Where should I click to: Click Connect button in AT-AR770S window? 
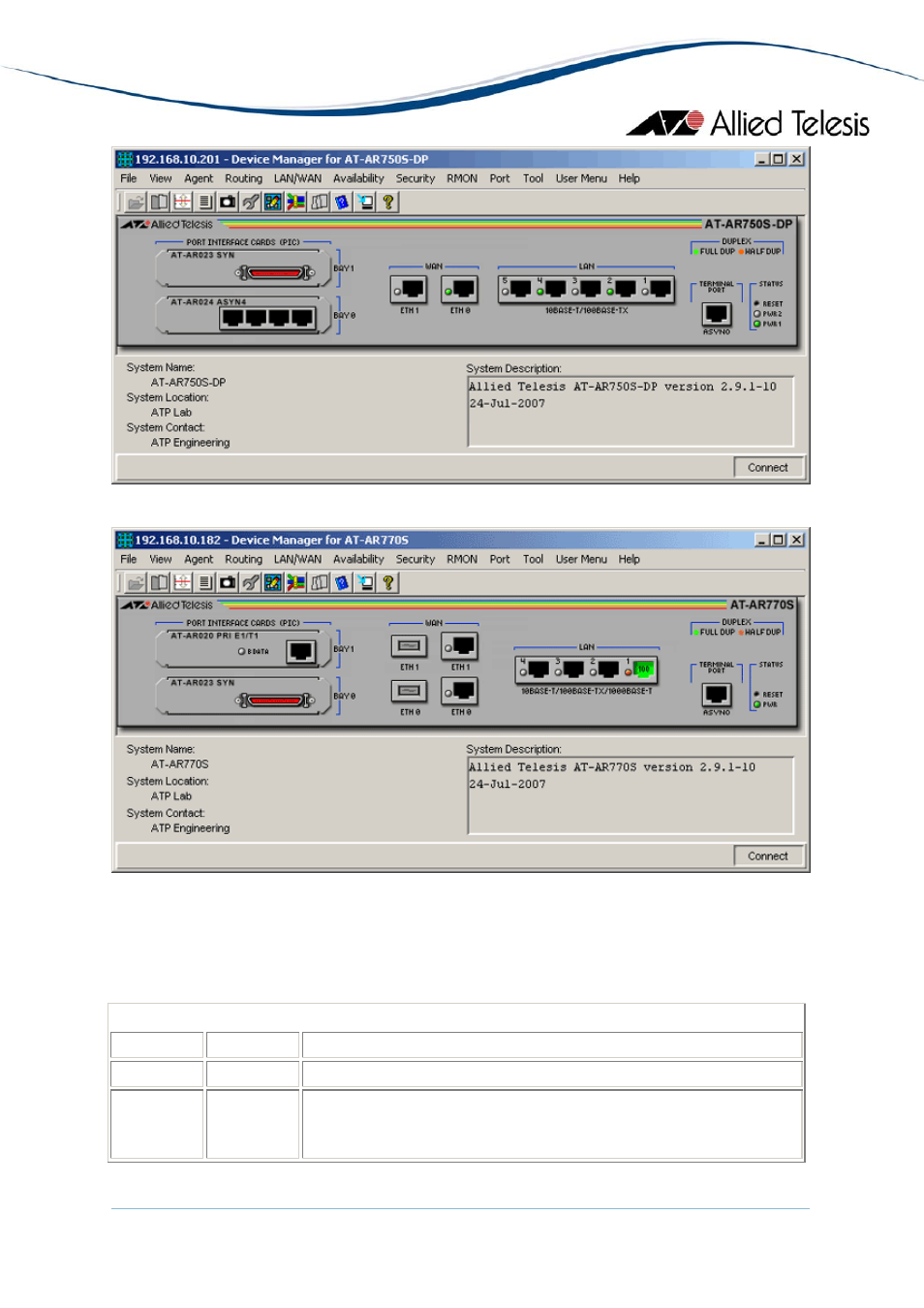[768, 856]
